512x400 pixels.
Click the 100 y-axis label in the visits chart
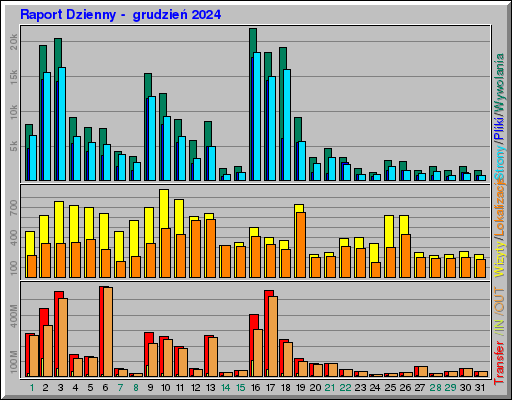tap(13, 268)
